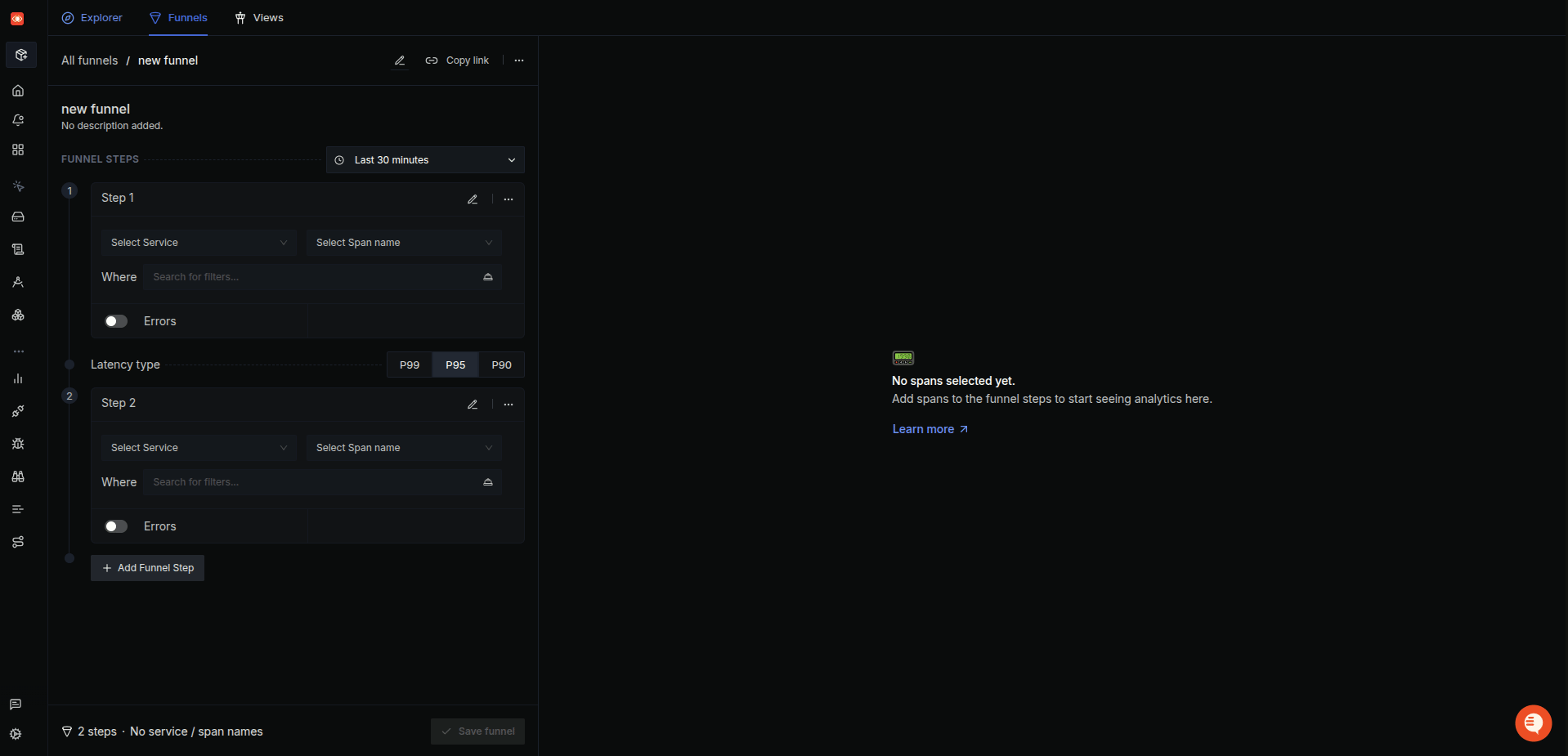Open Exceptions via the bug icon
The height and width of the screenshot is (756, 1568).
coord(18,444)
